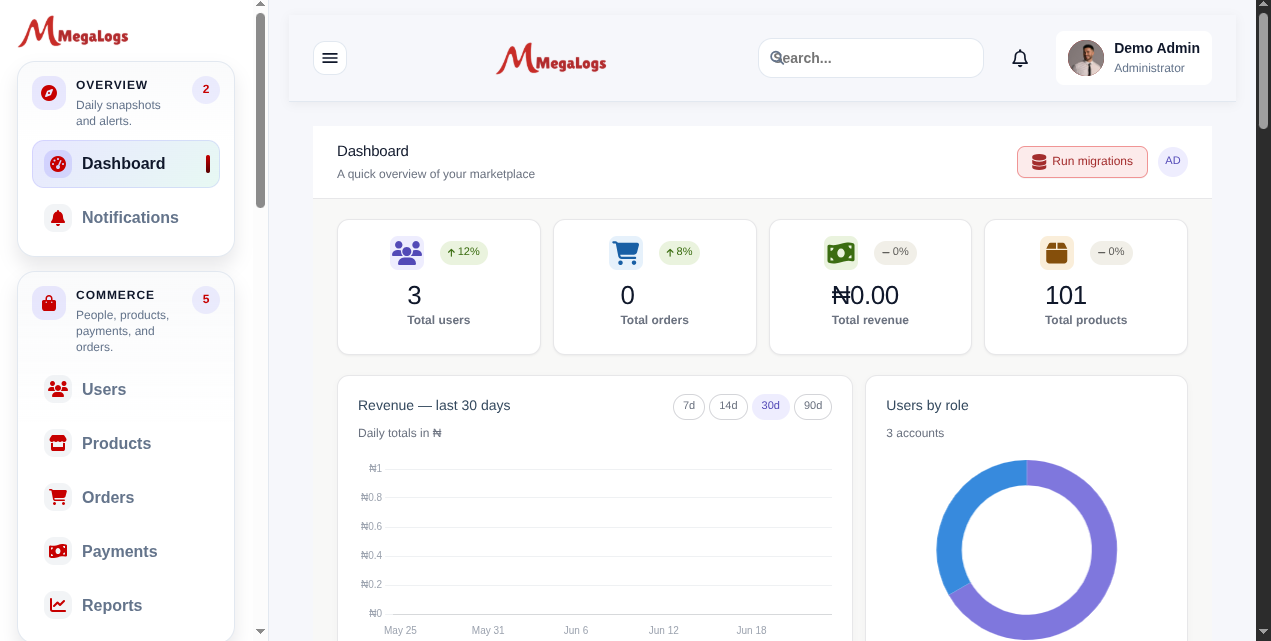Click the Notifications bell icon in sidebar
This screenshot has height=641, width=1271.
[58, 218]
